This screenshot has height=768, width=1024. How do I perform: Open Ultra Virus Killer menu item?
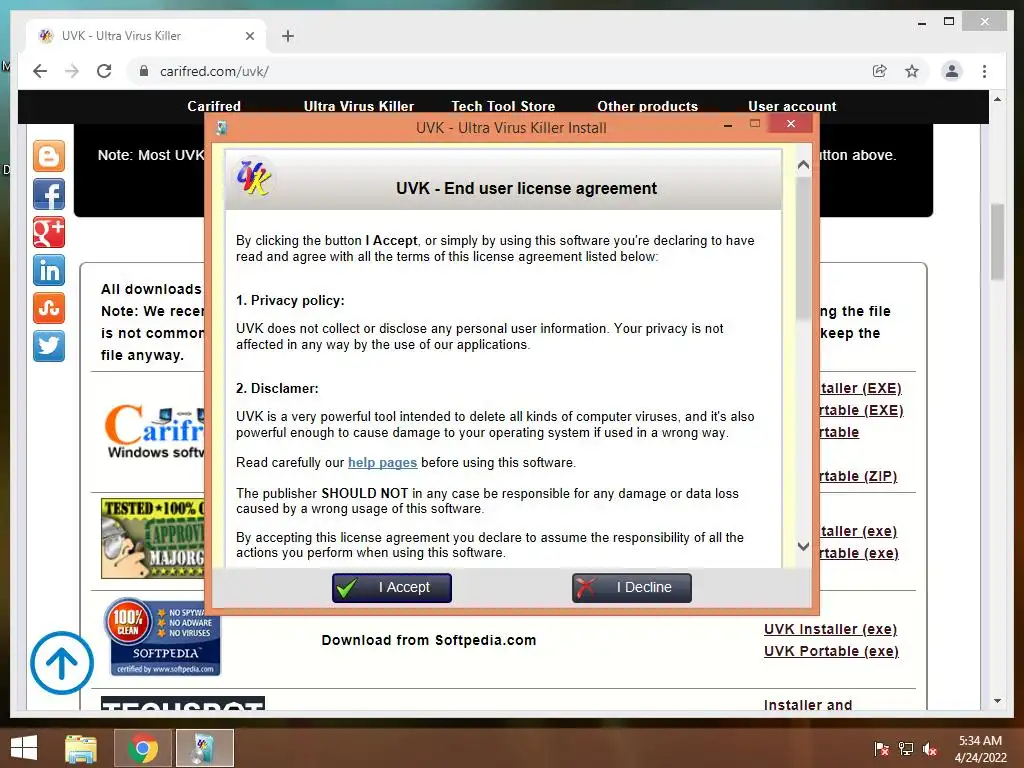[359, 106]
